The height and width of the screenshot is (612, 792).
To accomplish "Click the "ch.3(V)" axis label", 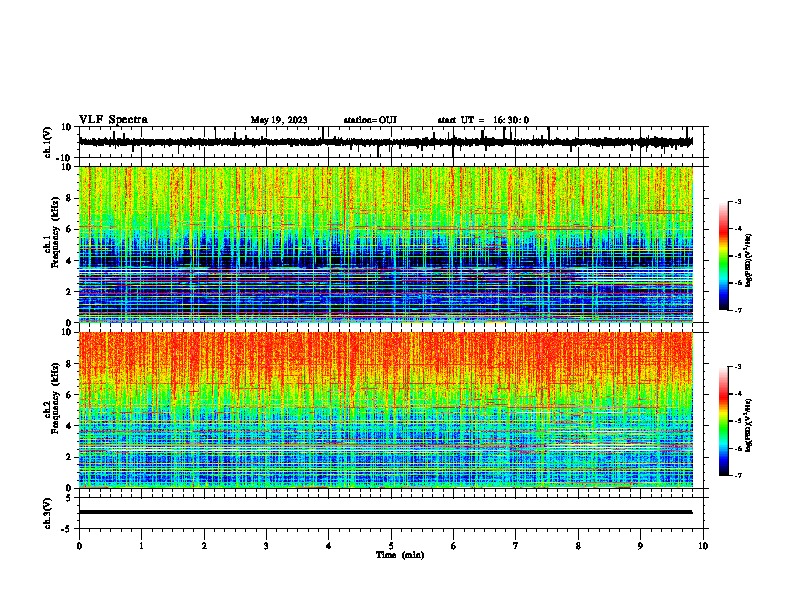I will (x=48, y=513).
